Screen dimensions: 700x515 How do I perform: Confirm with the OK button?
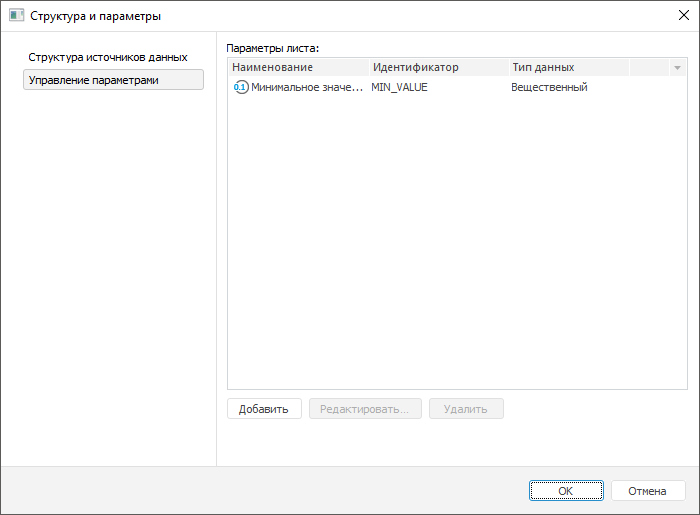coord(566,491)
